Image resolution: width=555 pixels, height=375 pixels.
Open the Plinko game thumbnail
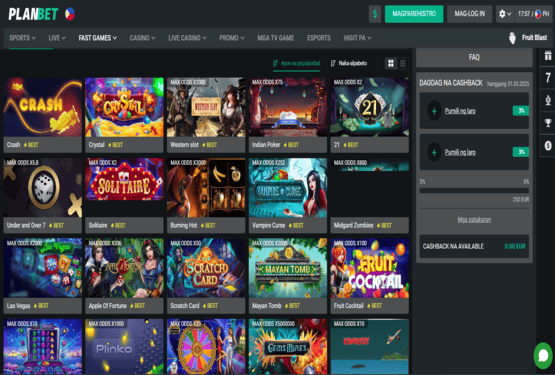tap(124, 347)
